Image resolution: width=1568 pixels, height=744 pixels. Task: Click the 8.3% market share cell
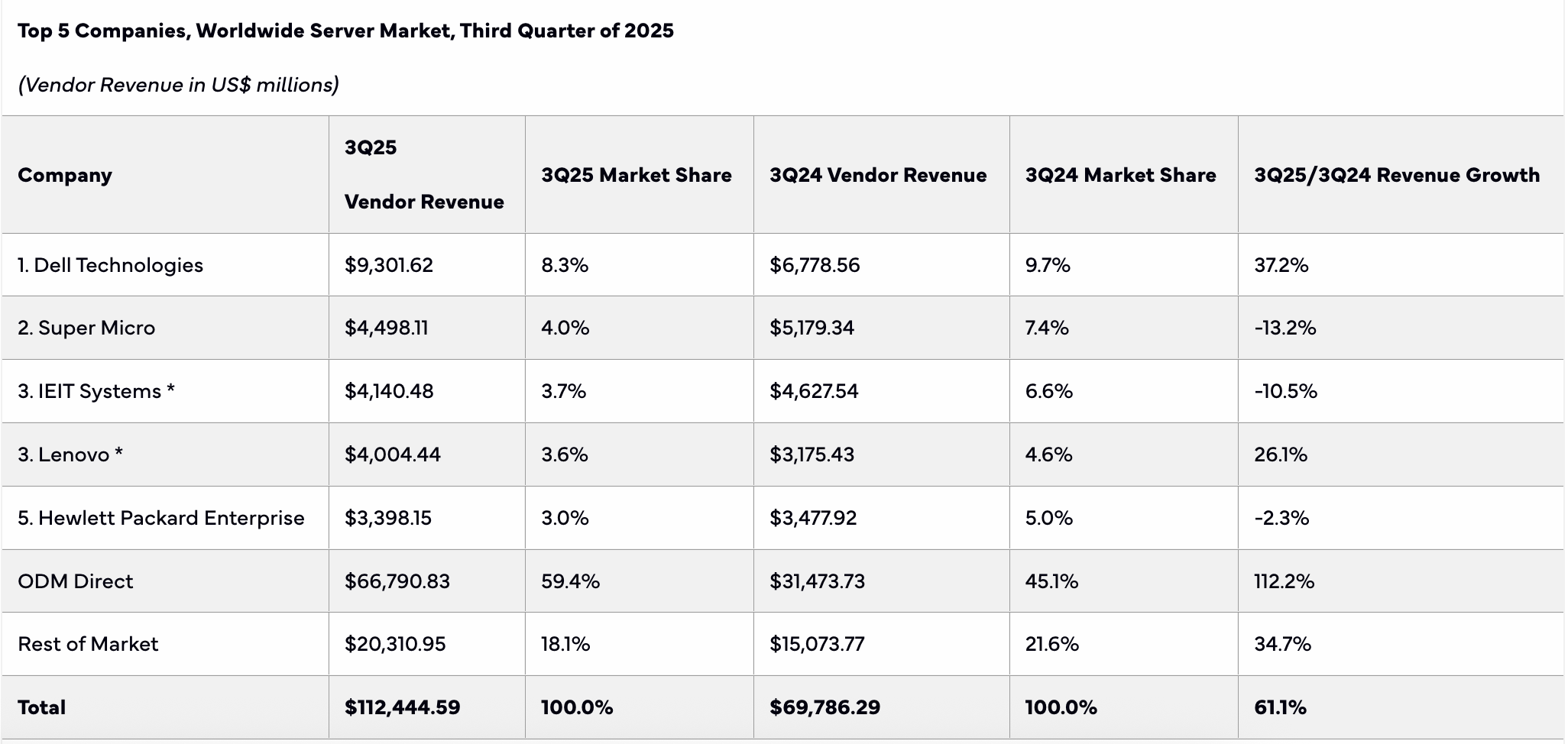pos(565,265)
